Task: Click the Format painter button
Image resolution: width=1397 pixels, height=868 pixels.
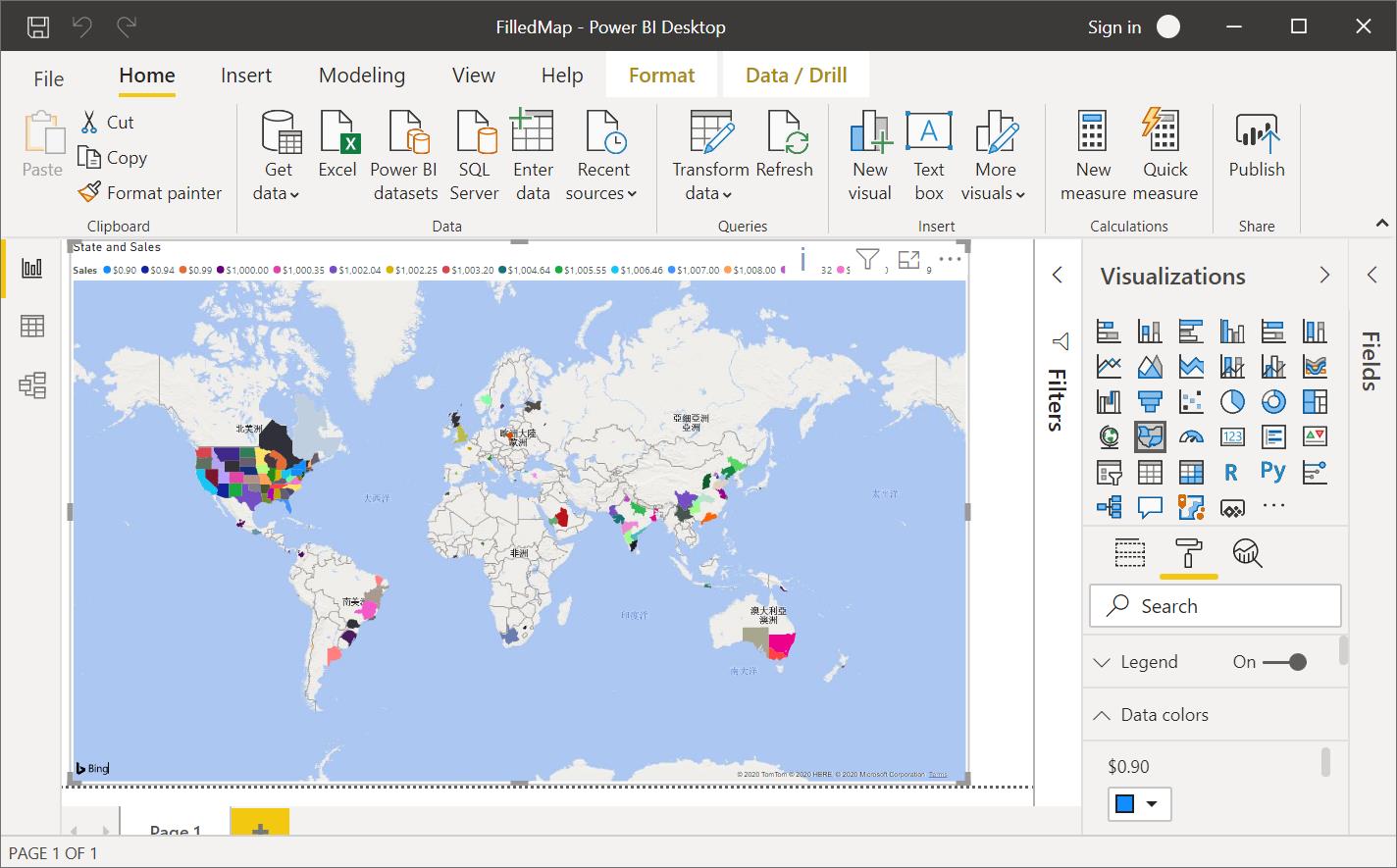Action: [151, 193]
